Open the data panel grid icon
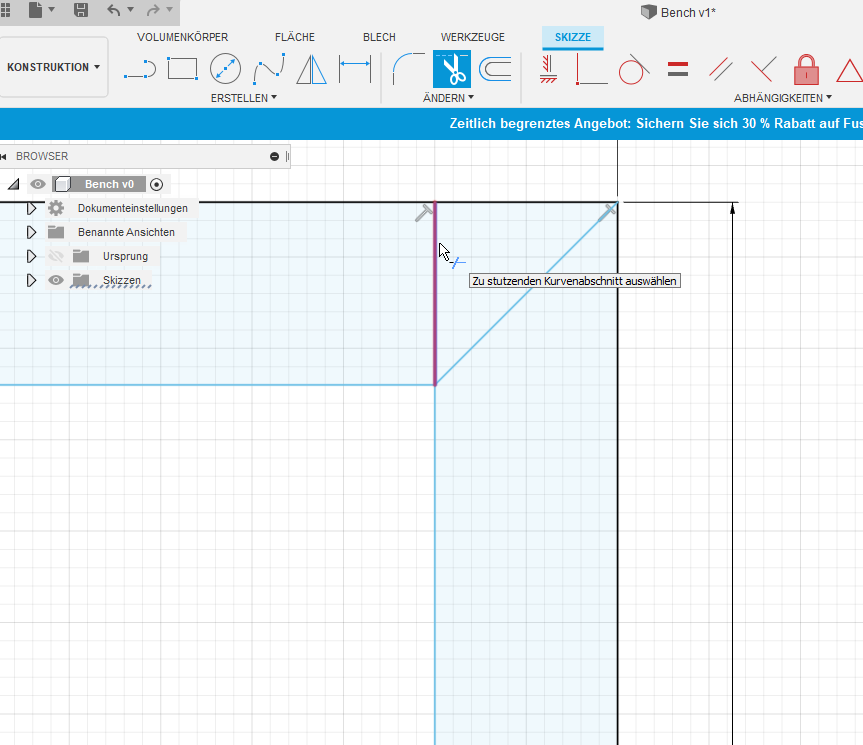Viewport: 863px width, 745px height. pos(5,10)
